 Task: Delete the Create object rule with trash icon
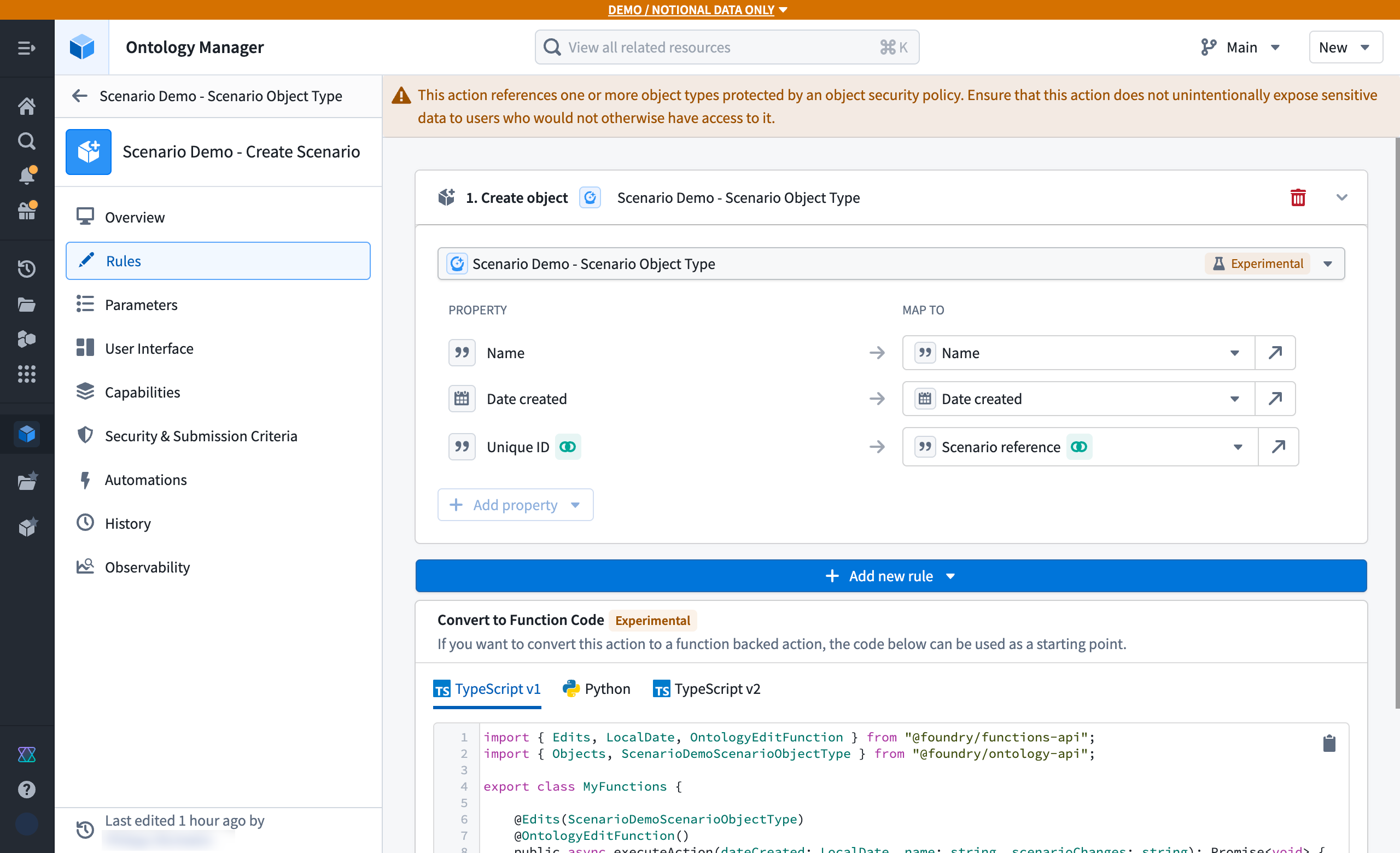coord(1298,197)
